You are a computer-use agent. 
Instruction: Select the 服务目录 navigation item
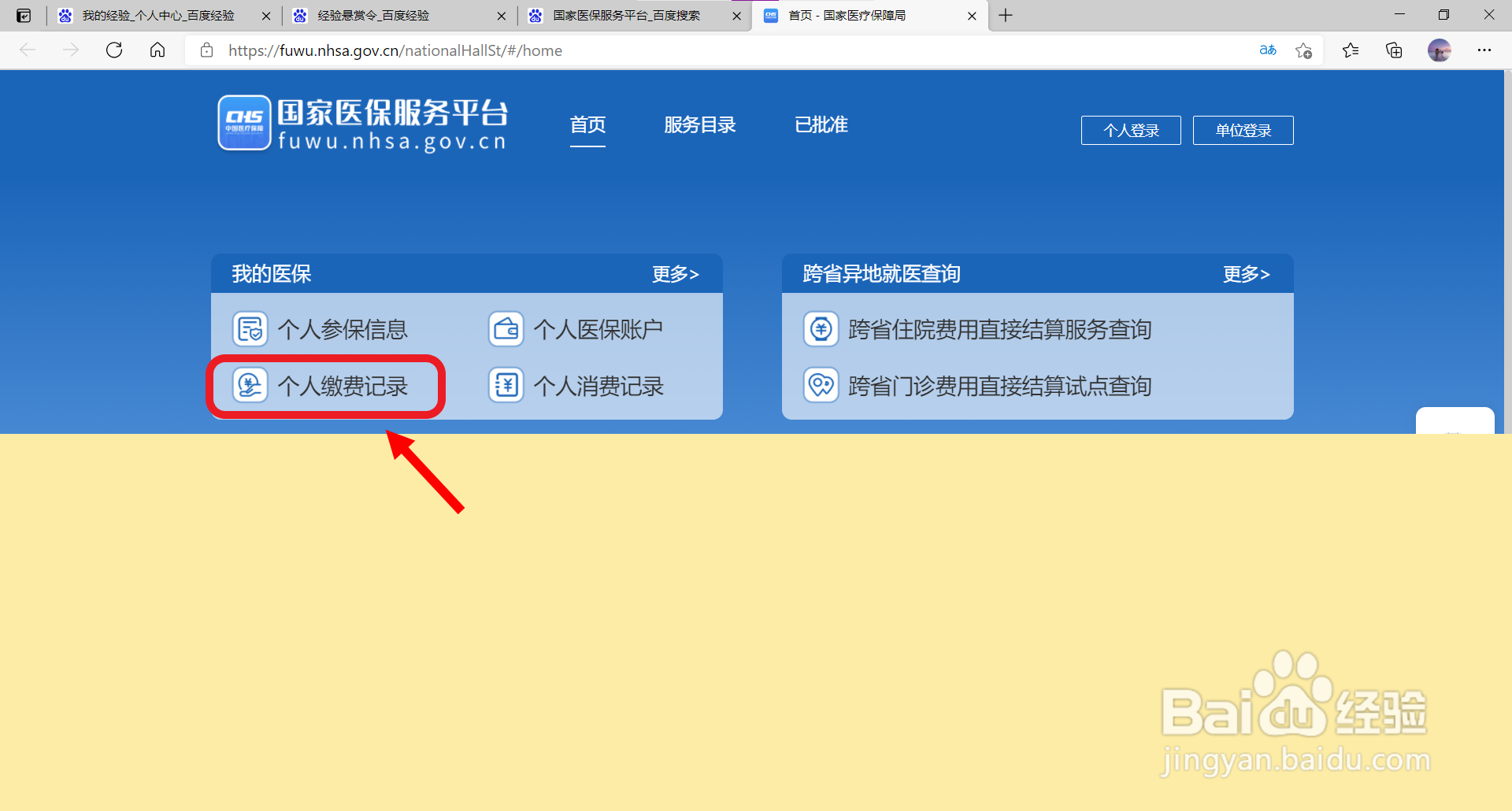(x=700, y=124)
